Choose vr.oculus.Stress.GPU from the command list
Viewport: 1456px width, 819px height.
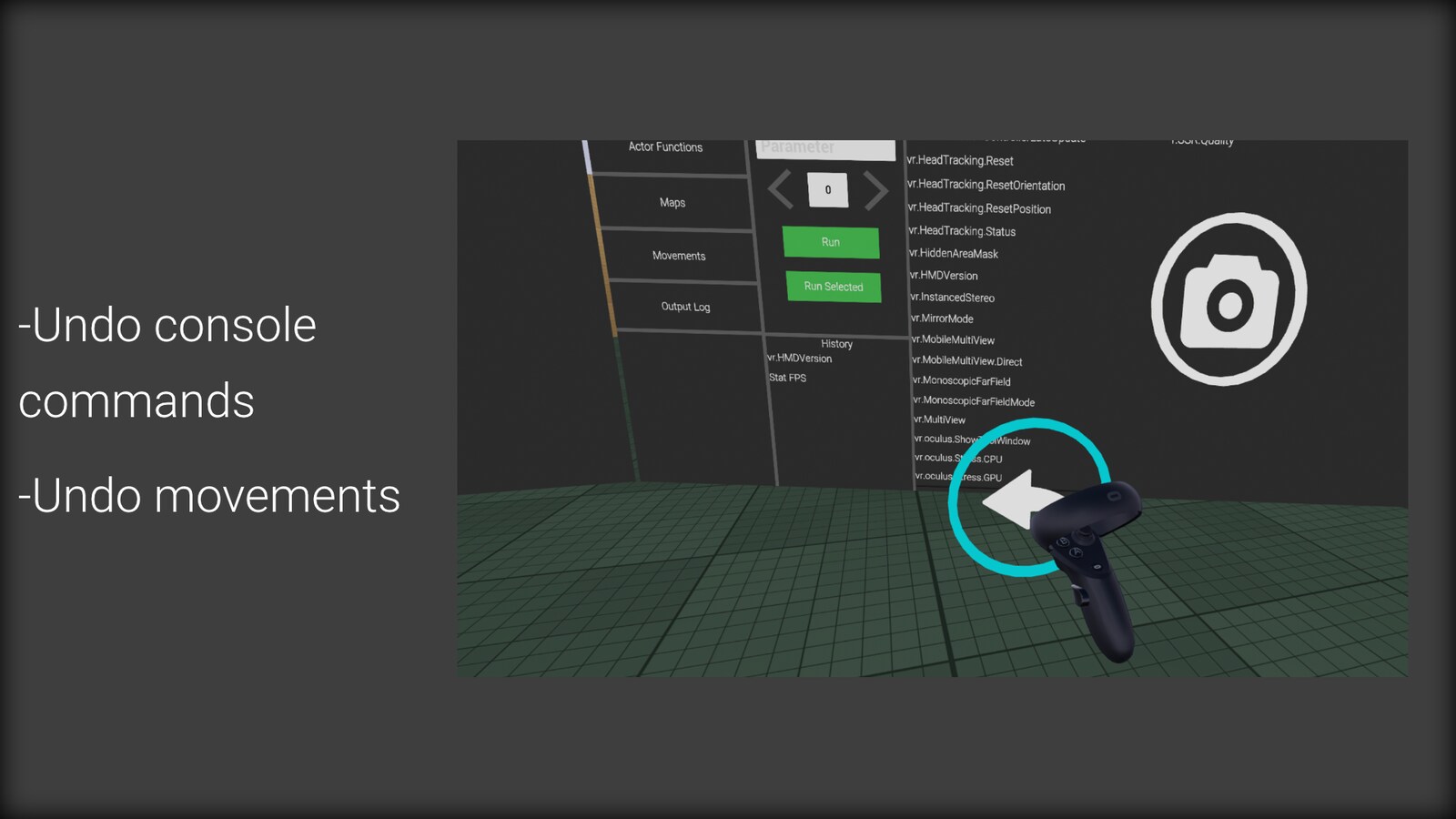pos(959,476)
